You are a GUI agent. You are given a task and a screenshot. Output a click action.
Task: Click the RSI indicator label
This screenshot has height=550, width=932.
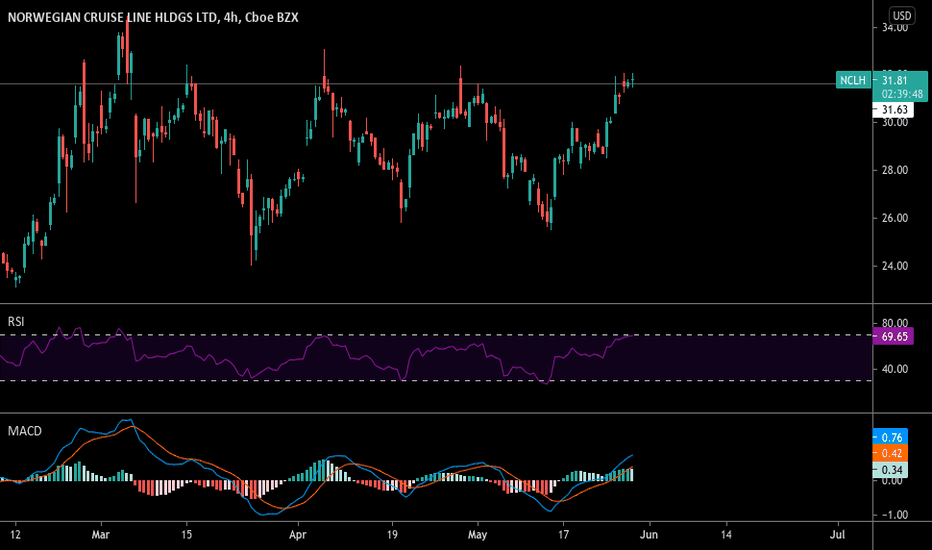point(16,322)
